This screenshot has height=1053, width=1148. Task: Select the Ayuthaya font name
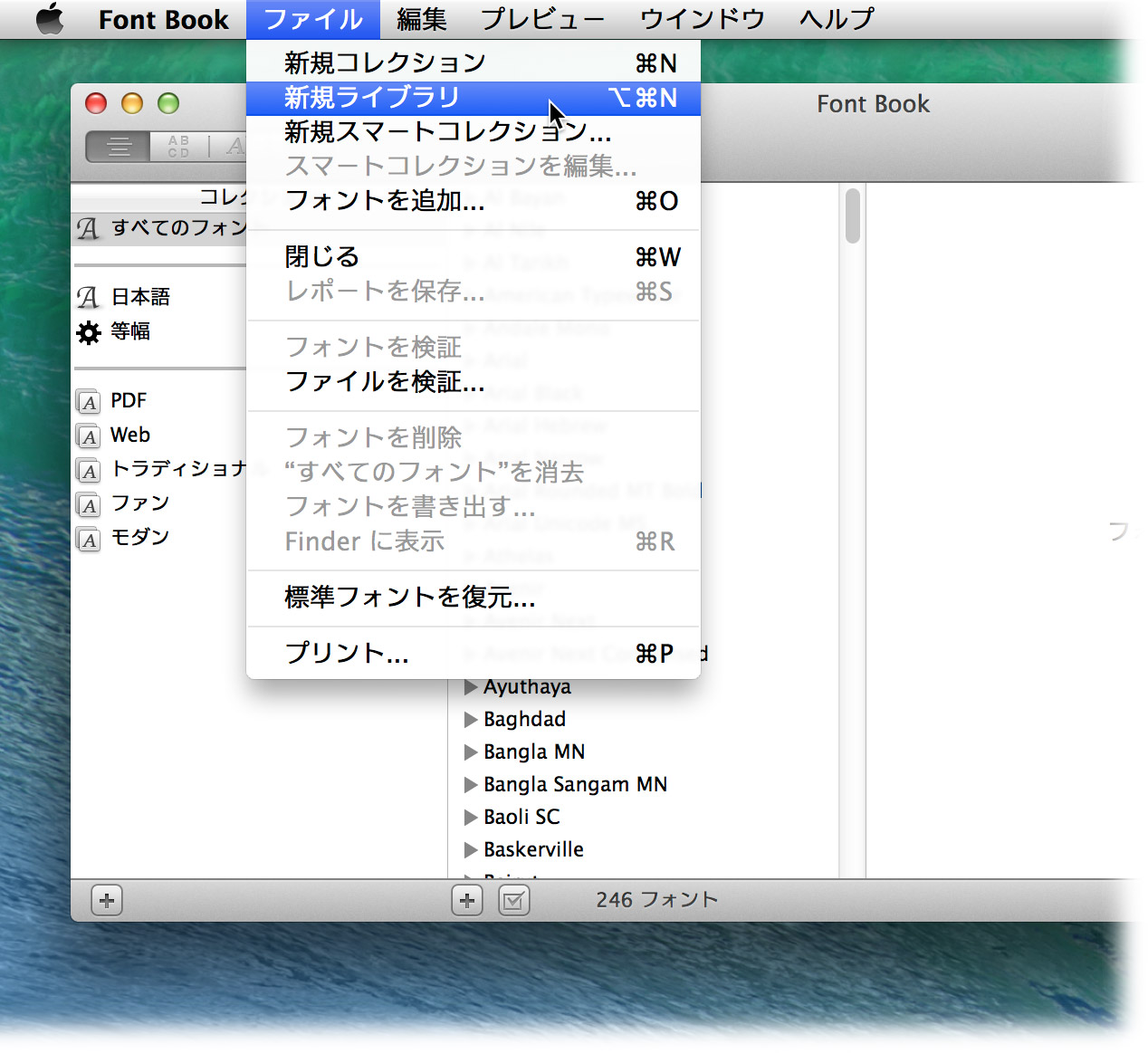pyautogui.click(x=527, y=687)
